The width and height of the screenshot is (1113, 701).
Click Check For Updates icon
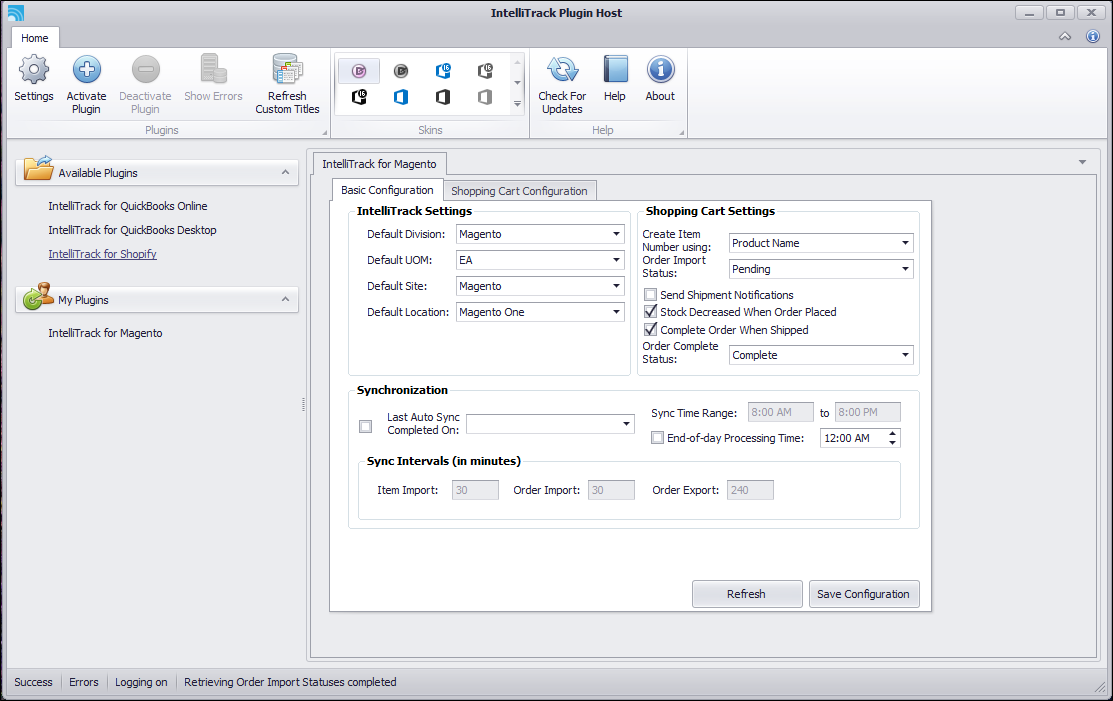pos(562,70)
